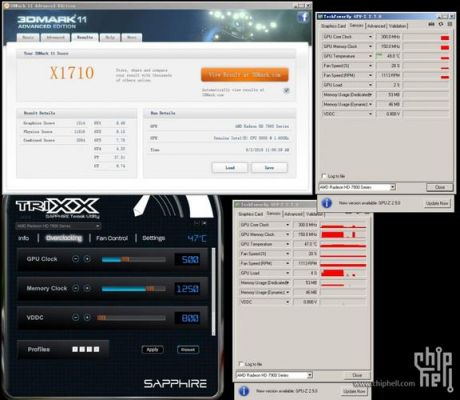460x400 pixels.
Task: Increase Memory Clock with the plus icon
Action: pyautogui.click(x=87, y=288)
